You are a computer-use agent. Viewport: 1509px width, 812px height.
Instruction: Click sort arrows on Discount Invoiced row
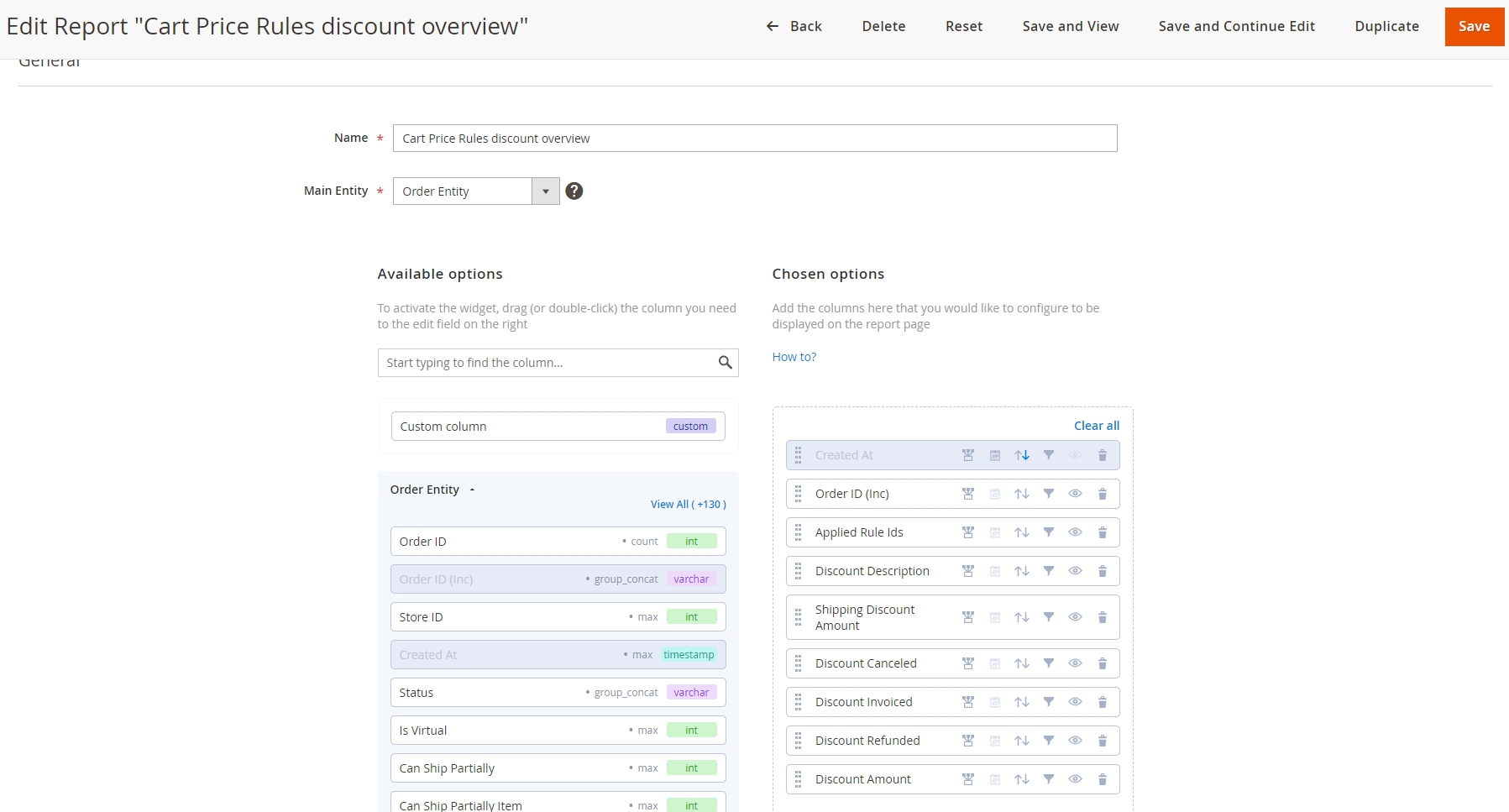click(1022, 702)
